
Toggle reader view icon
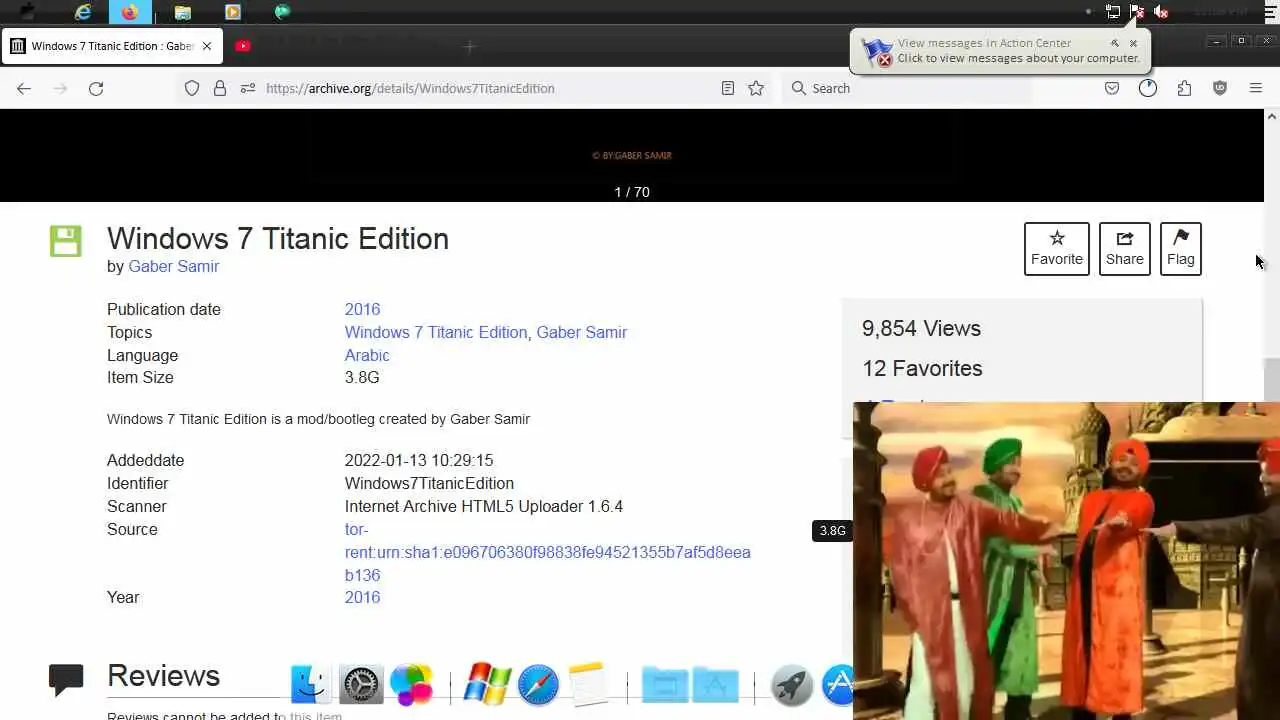(x=728, y=88)
